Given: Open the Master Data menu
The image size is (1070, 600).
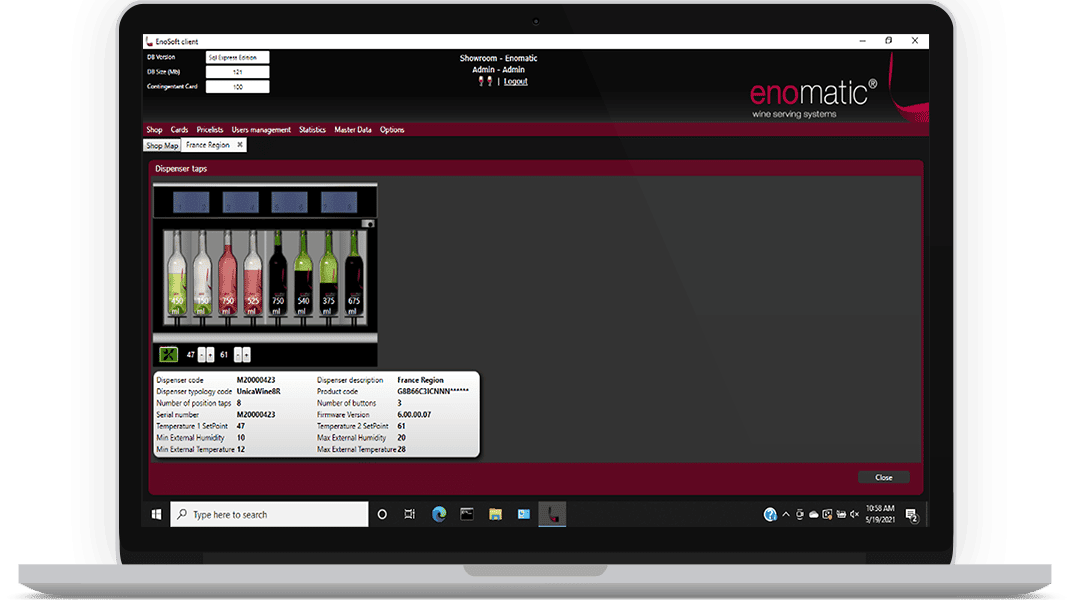Looking at the screenshot, I should [x=352, y=129].
